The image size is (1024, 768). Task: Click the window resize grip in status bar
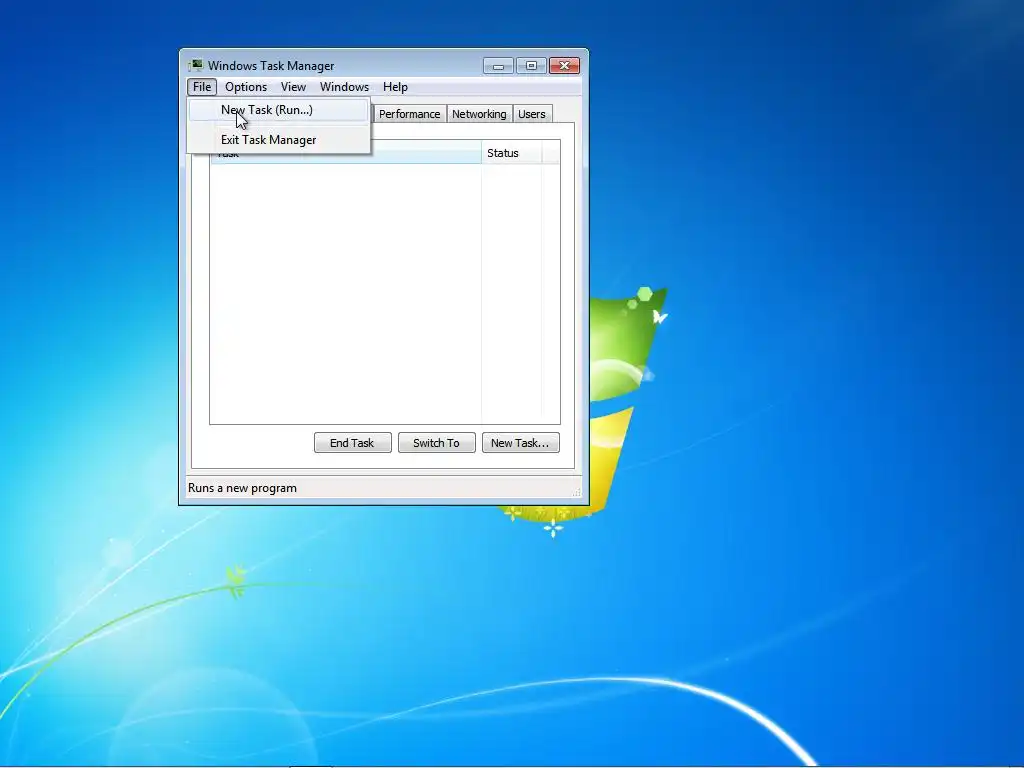tap(576, 492)
